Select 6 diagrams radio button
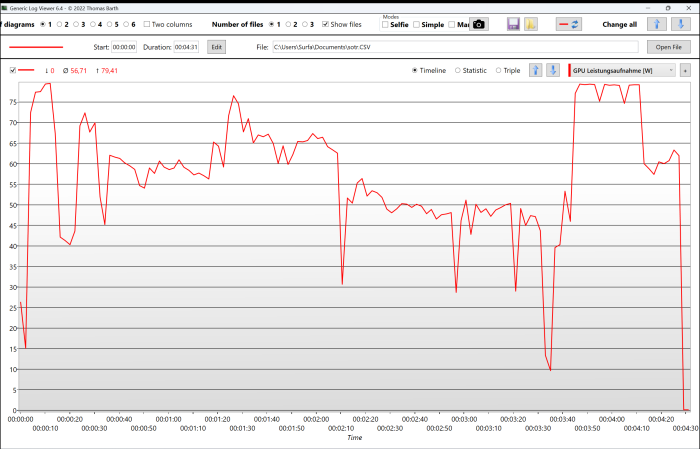This screenshot has width=700, height=449. (126, 25)
